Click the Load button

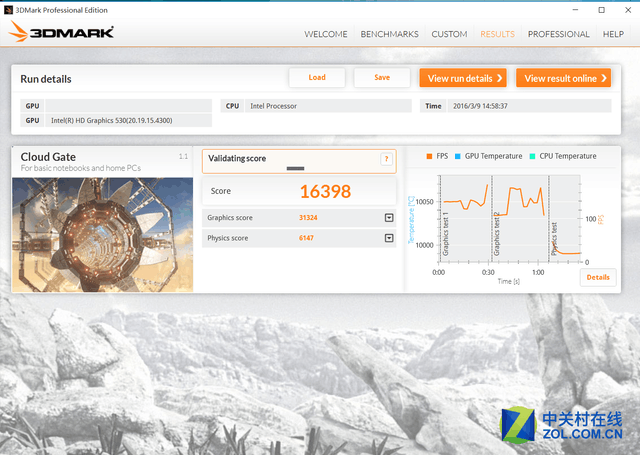pos(317,78)
